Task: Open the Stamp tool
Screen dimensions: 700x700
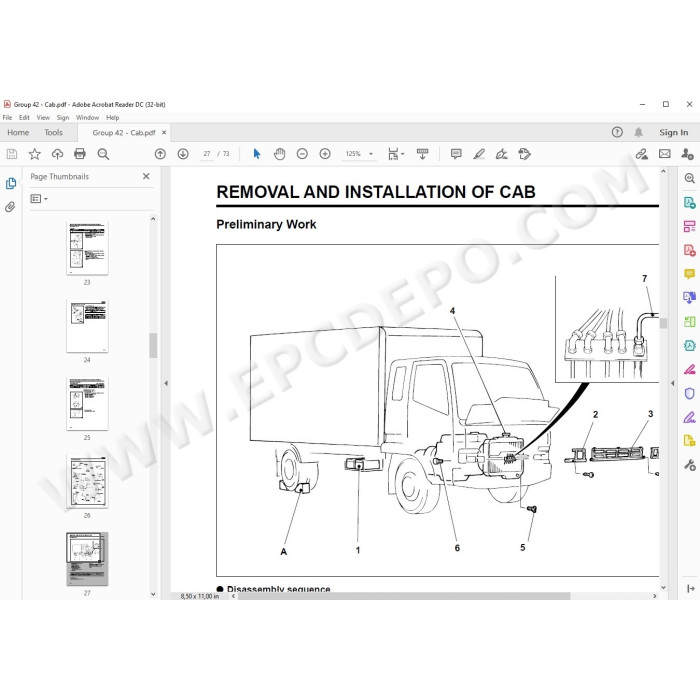Action: point(525,154)
